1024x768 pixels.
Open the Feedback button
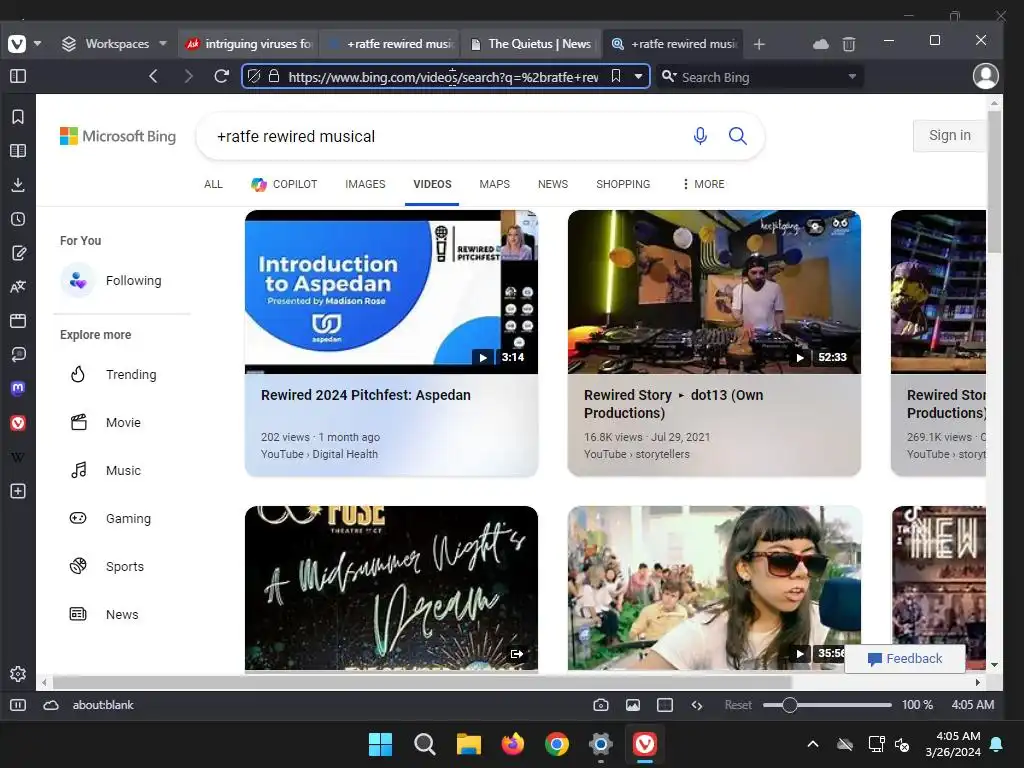pos(904,658)
